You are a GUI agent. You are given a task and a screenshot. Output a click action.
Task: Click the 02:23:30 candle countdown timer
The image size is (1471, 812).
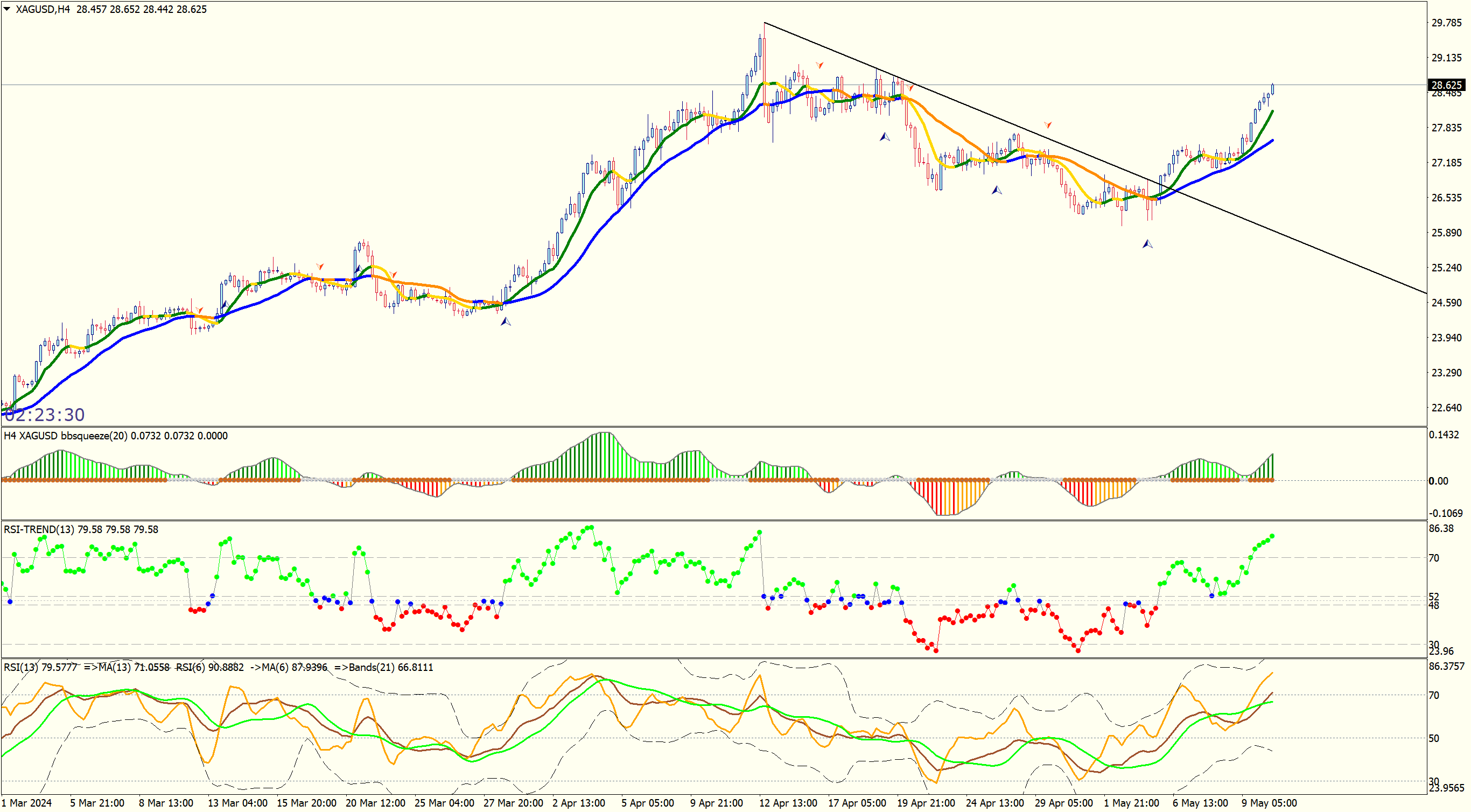coord(45,415)
